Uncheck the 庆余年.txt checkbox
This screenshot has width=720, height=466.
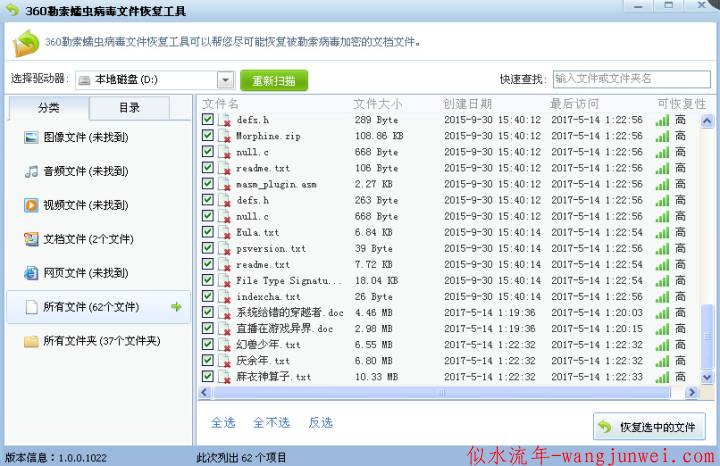208,360
